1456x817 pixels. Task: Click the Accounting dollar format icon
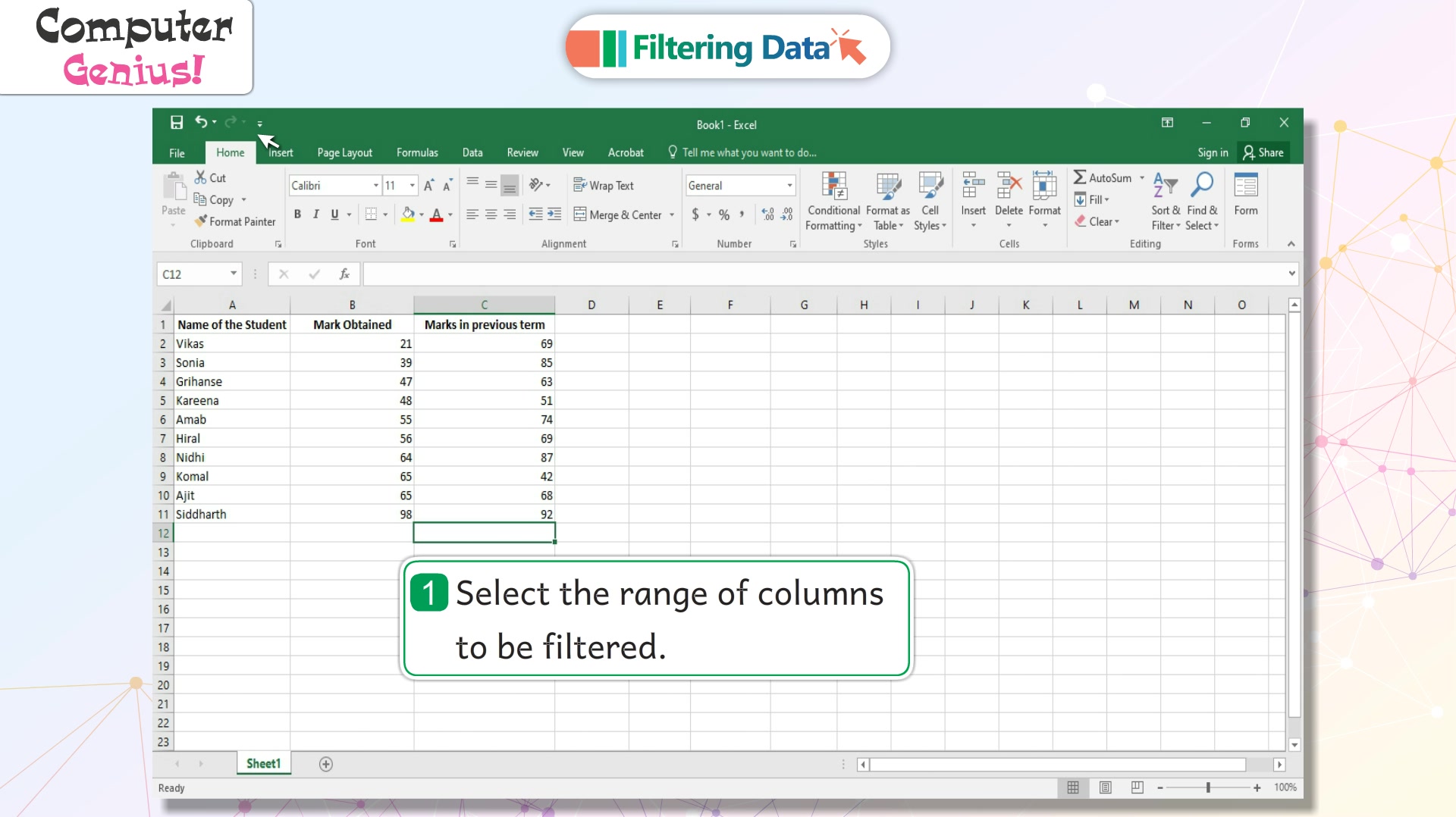[x=695, y=214]
